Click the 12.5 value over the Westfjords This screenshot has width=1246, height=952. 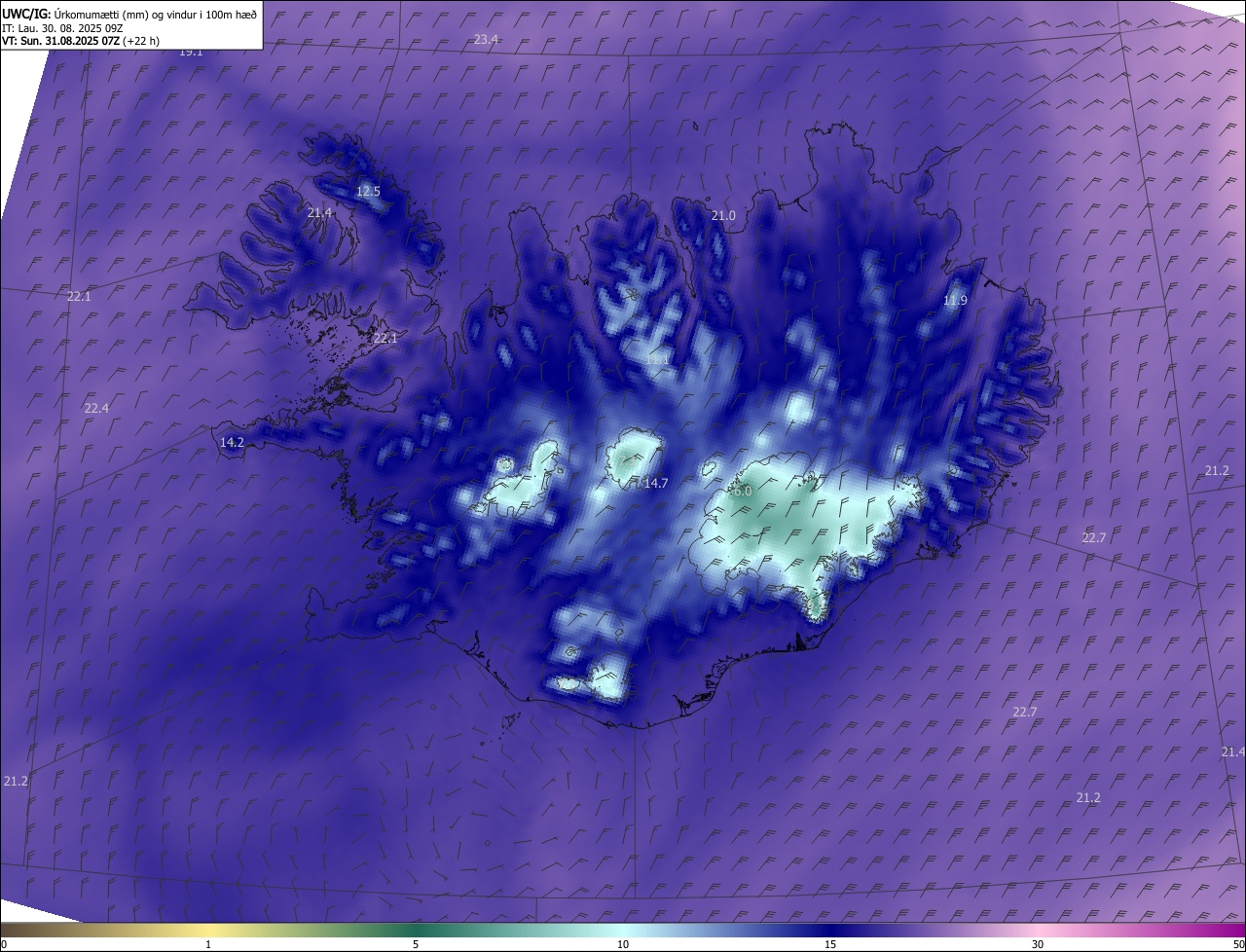[368, 191]
